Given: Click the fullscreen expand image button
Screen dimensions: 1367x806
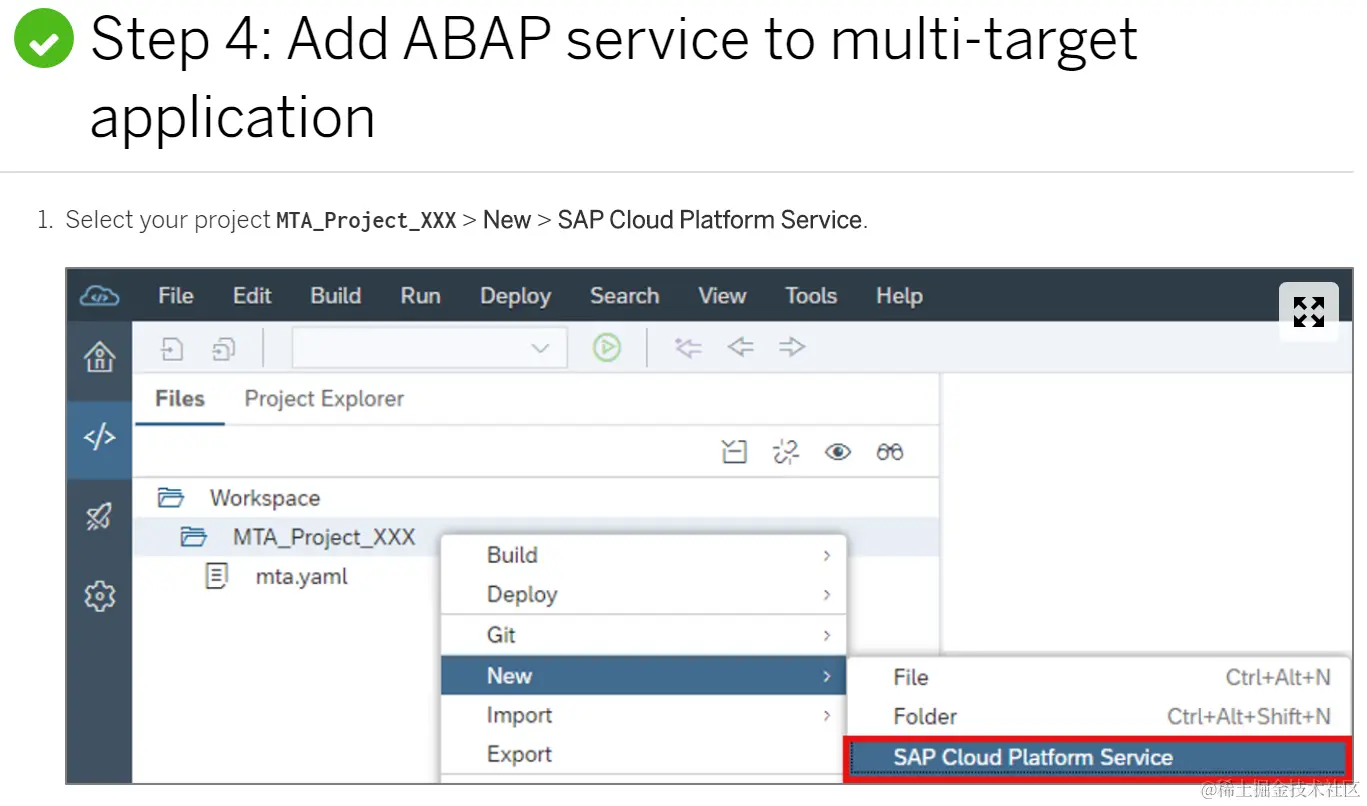Looking at the screenshot, I should [x=1308, y=312].
